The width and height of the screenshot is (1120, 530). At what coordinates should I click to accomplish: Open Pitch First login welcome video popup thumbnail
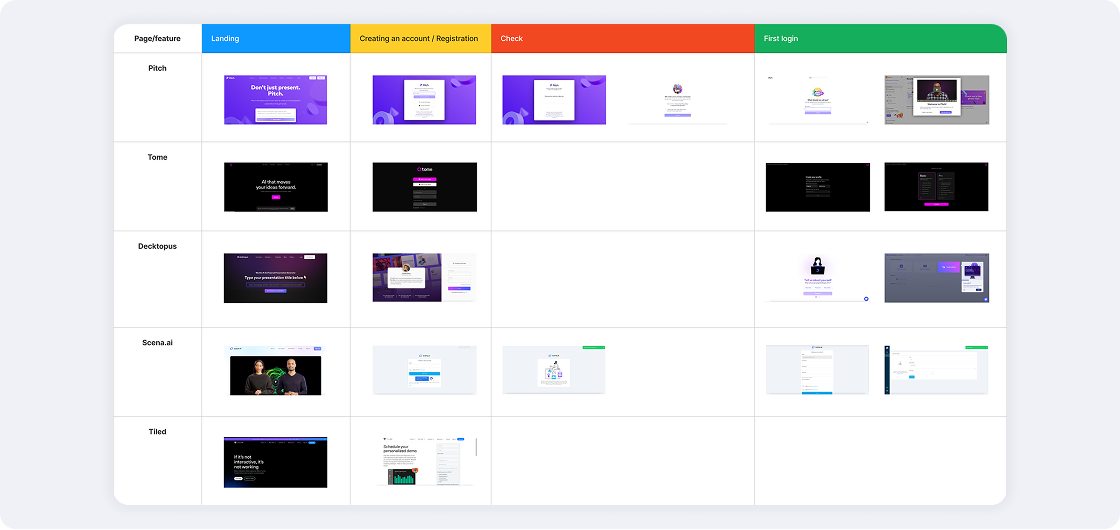[x=936, y=99]
